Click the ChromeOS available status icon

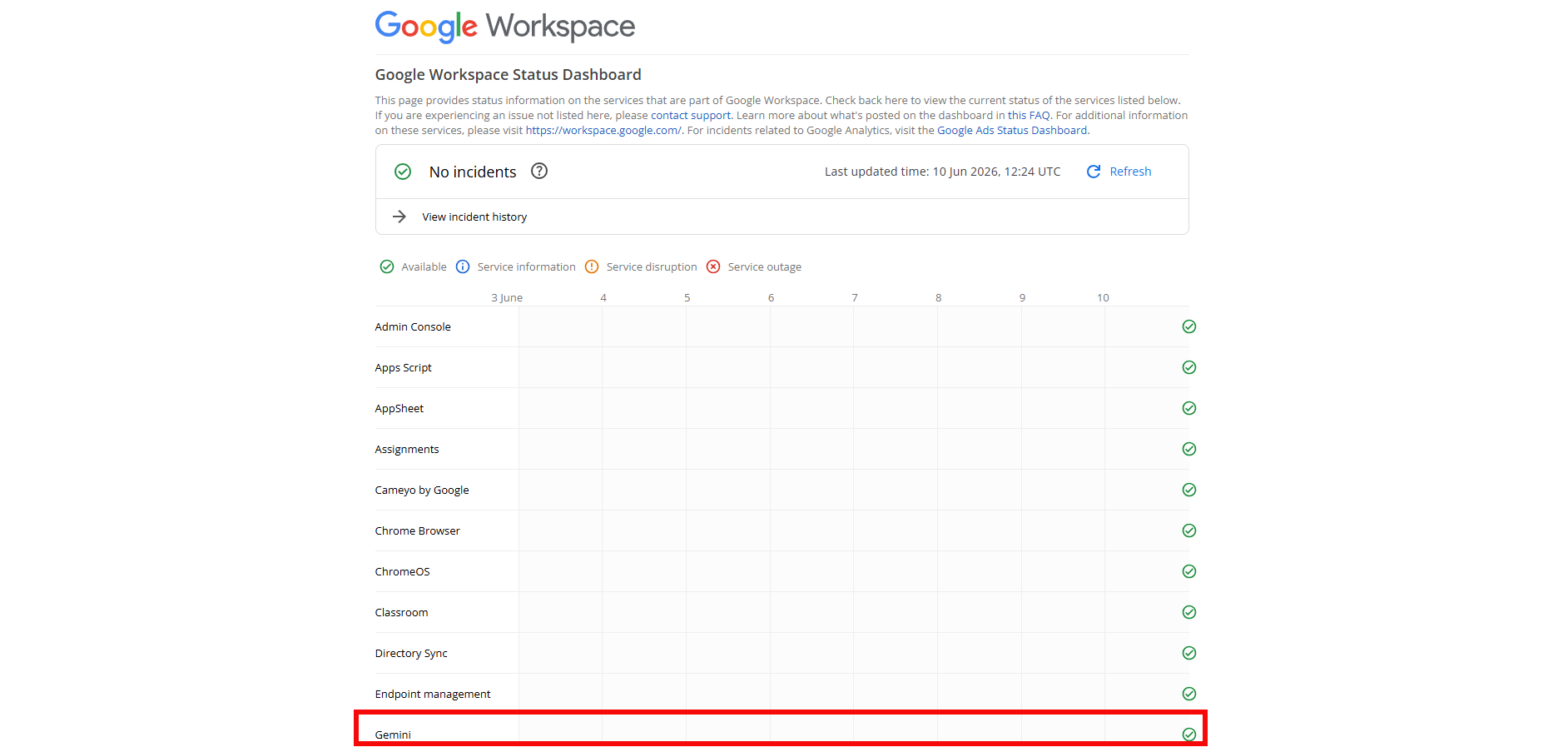(x=1189, y=571)
